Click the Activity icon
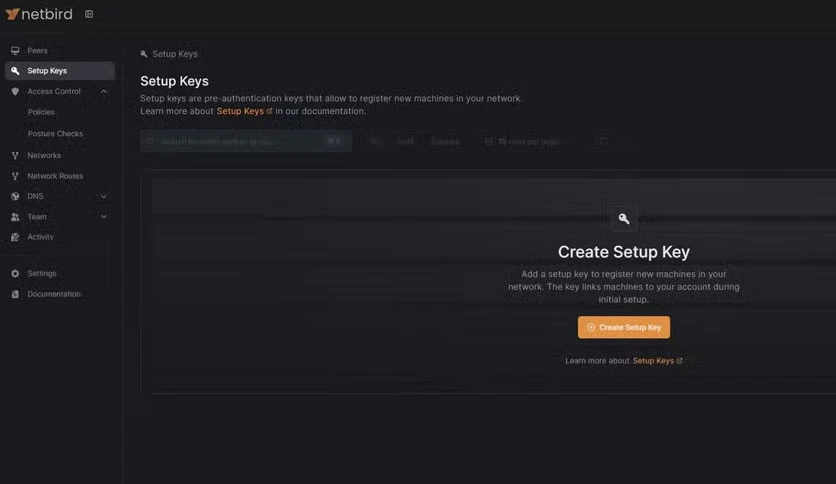The image size is (836, 484). pyautogui.click(x=15, y=237)
